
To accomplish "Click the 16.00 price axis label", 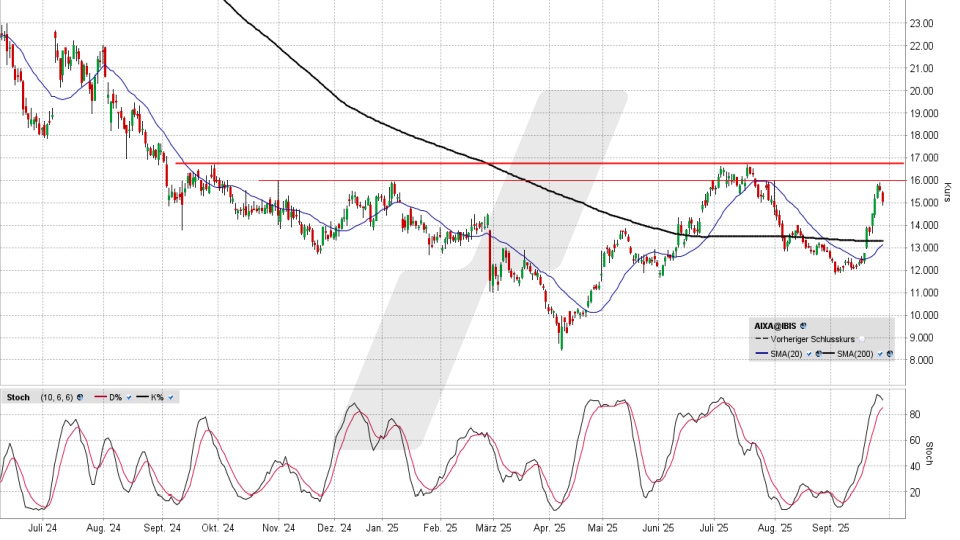I will pos(921,180).
